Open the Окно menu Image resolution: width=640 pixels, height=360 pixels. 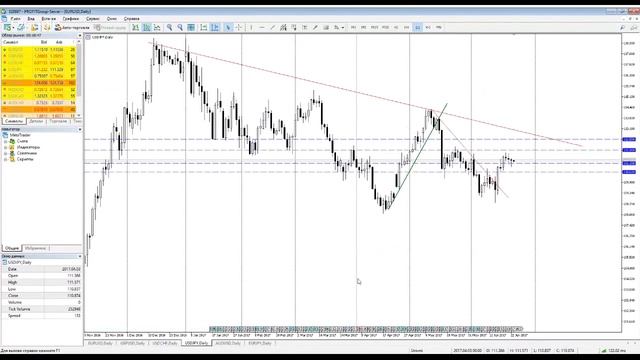click(x=112, y=19)
